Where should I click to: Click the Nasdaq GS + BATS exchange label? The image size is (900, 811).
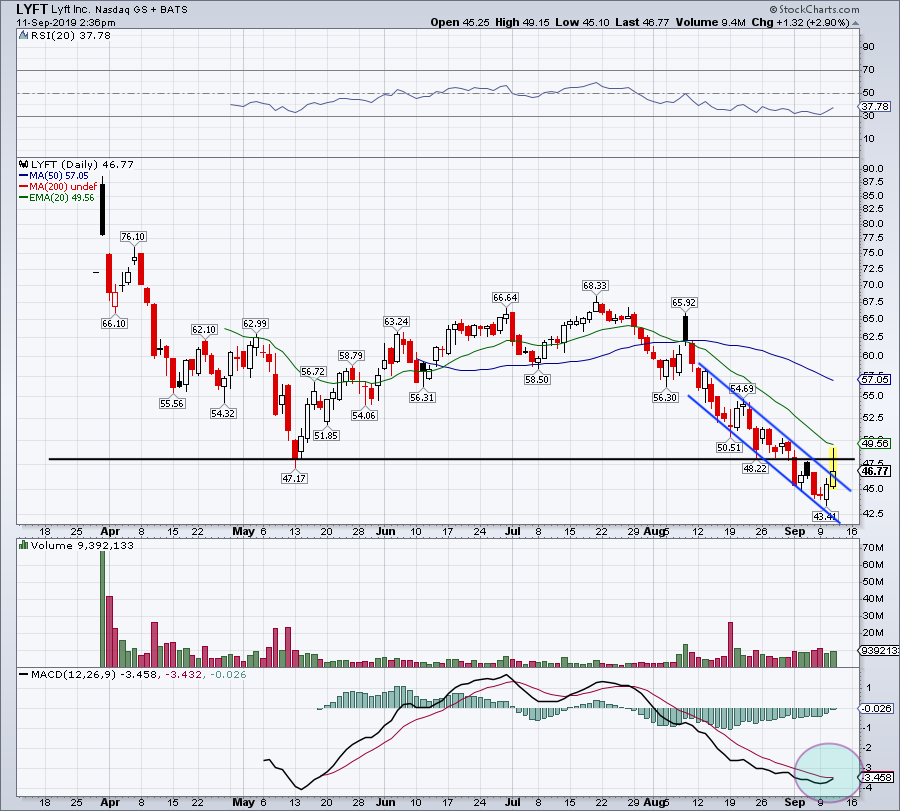pos(141,10)
